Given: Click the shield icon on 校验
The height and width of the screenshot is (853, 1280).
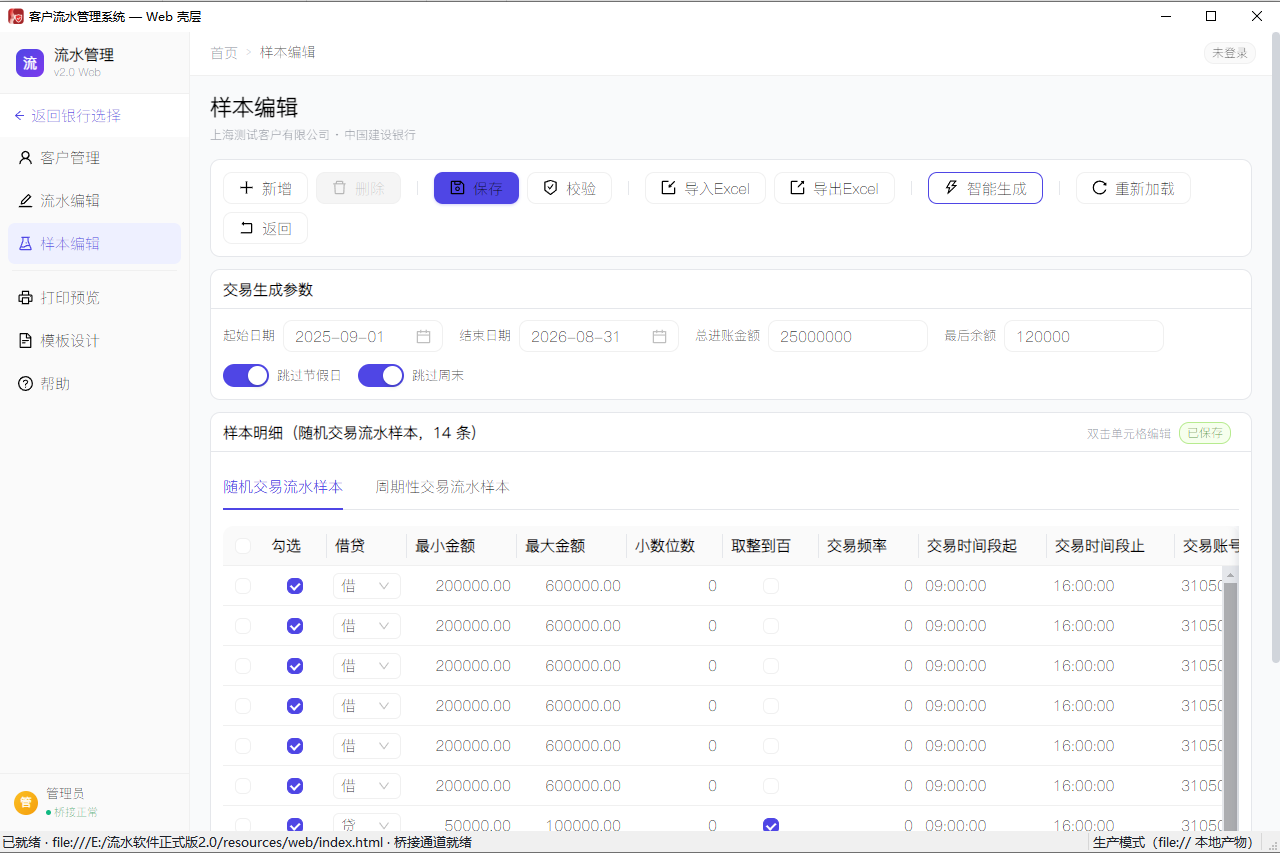Looking at the screenshot, I should click(x=550, y=188).
